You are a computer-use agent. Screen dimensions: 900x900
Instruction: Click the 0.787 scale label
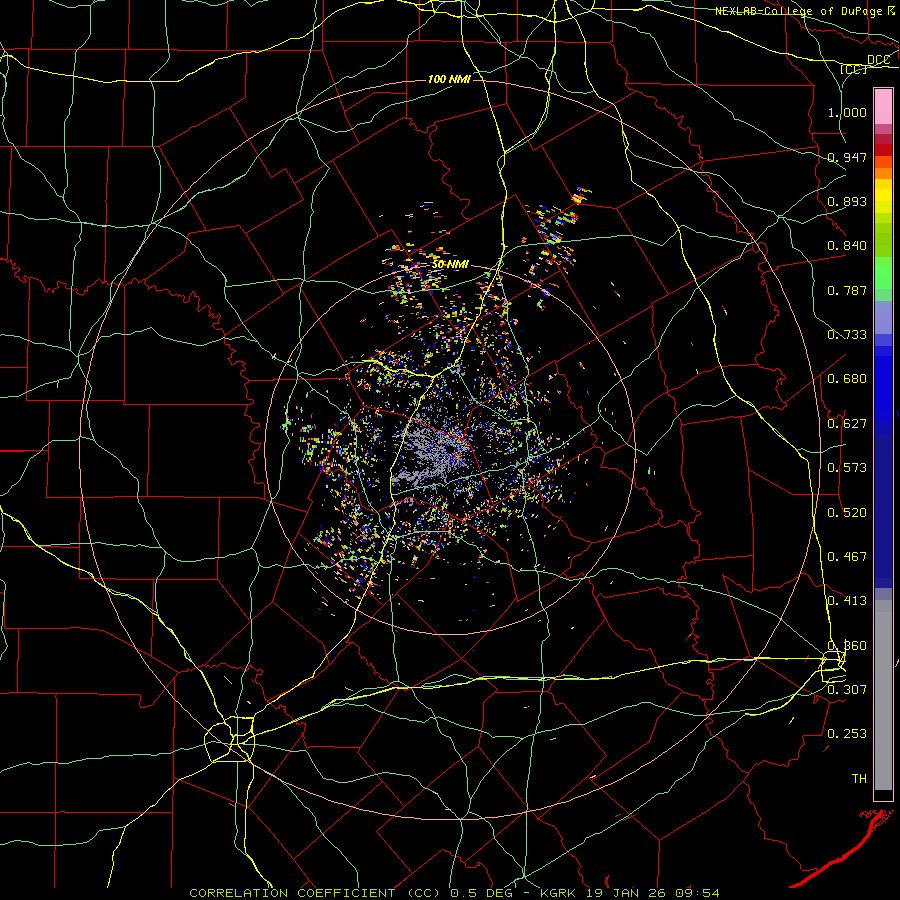click(847, 290)
